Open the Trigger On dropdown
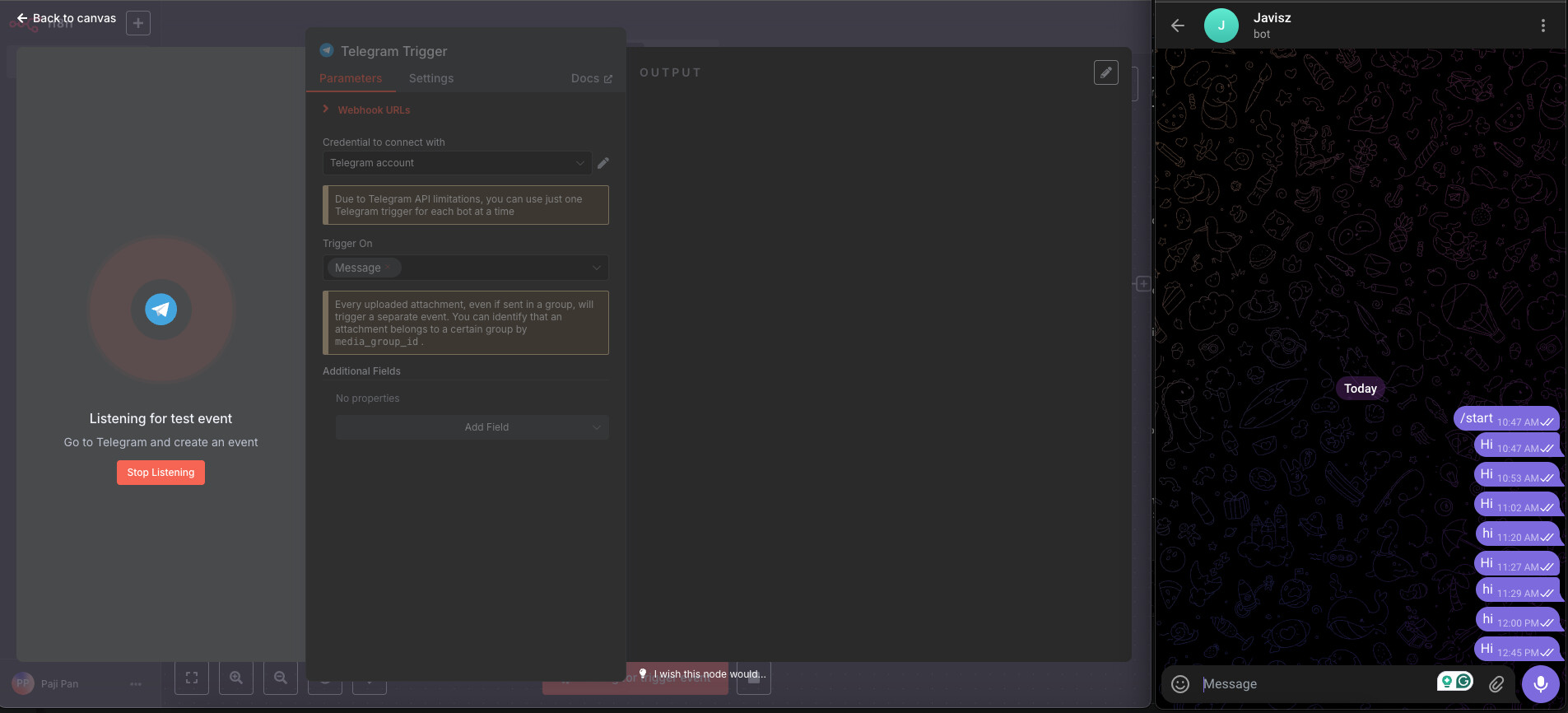Screen dimensions: 1568x713 click(466, 268)
